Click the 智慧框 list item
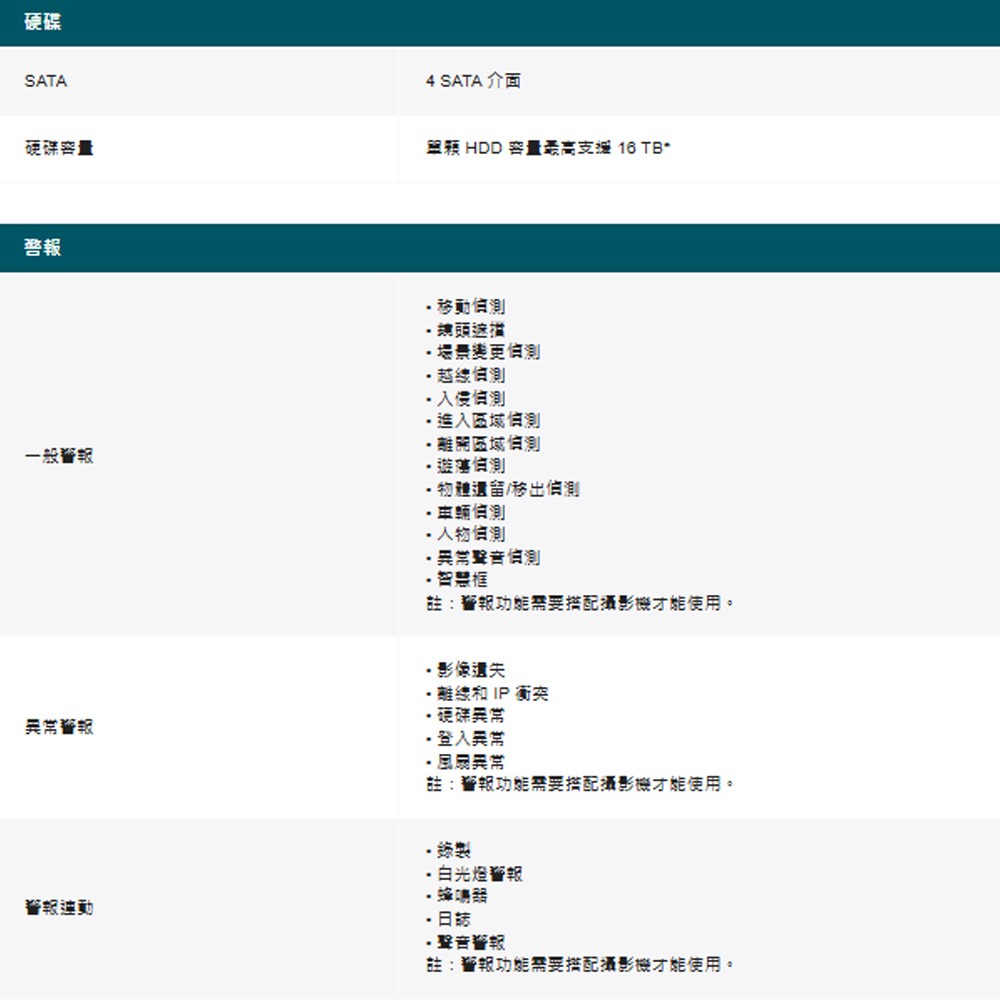This screenshot has width=1000, height=1000. pos(462,580)
